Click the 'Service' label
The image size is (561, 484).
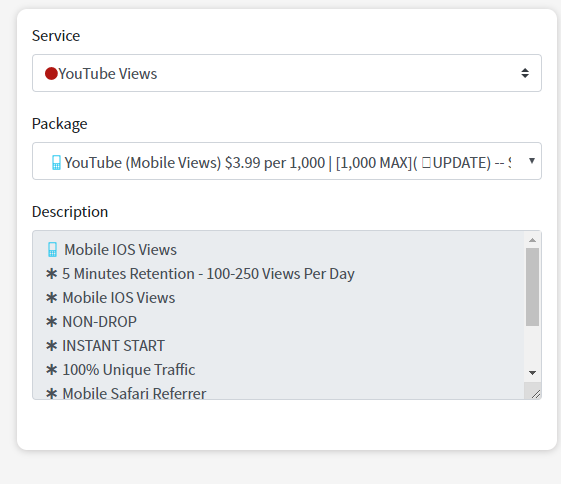click(x=56, y=35)
